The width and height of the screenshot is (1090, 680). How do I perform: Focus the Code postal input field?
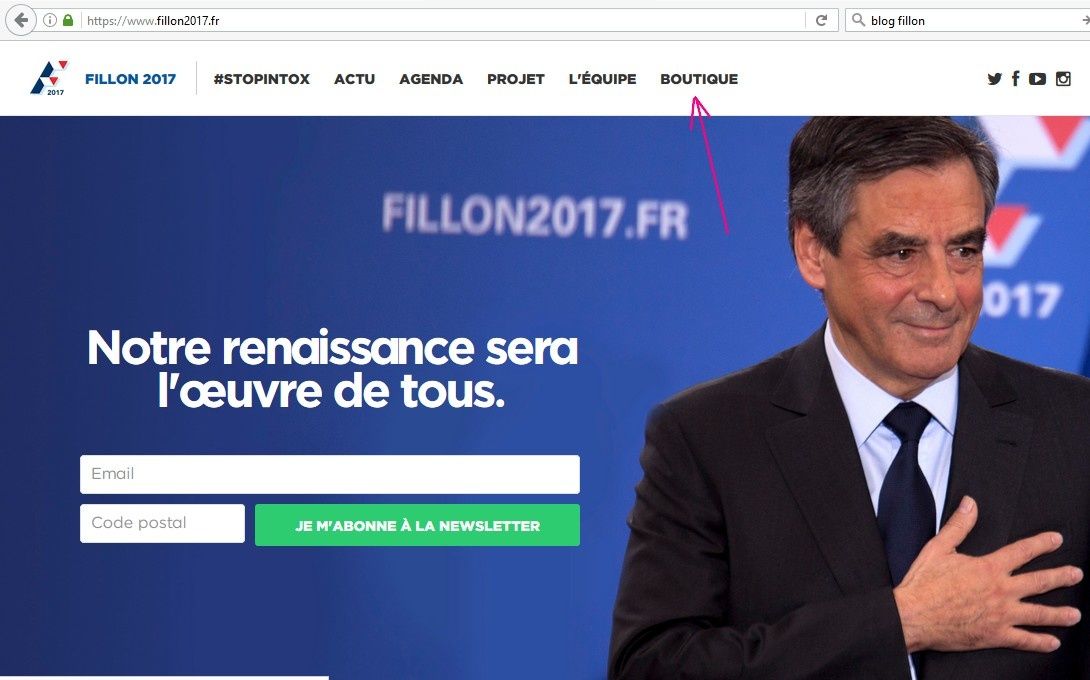point(162,524)
